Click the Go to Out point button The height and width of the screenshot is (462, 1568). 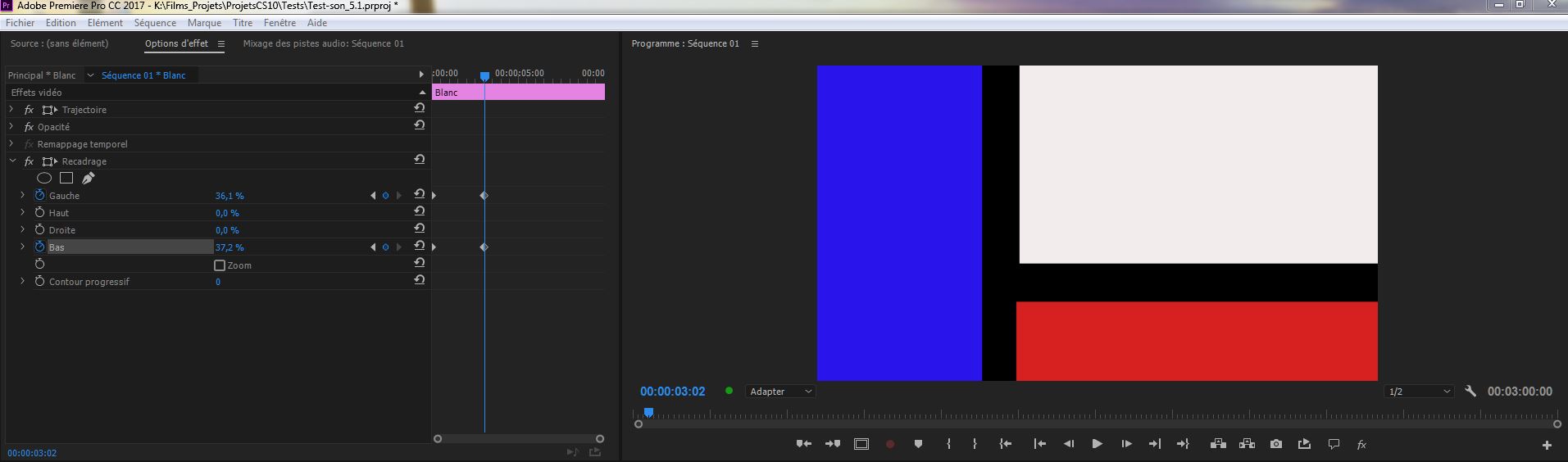(x=1183, y=444)
